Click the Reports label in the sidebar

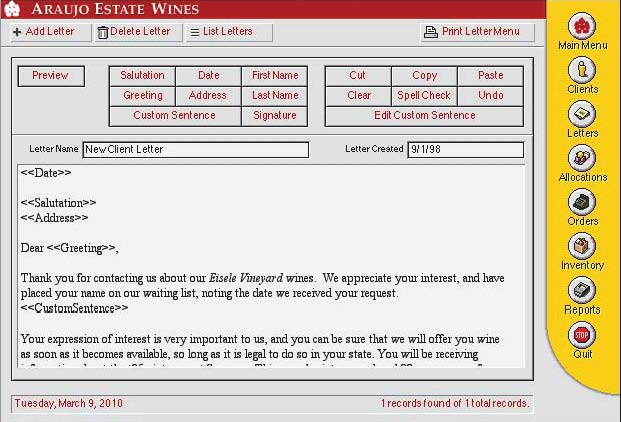click(x=583, y=310)
